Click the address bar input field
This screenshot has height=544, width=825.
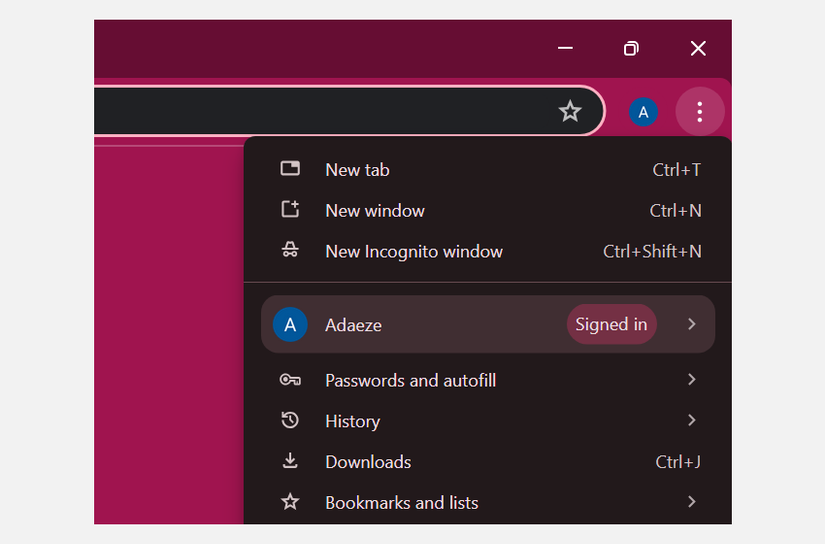pos(320,111)
